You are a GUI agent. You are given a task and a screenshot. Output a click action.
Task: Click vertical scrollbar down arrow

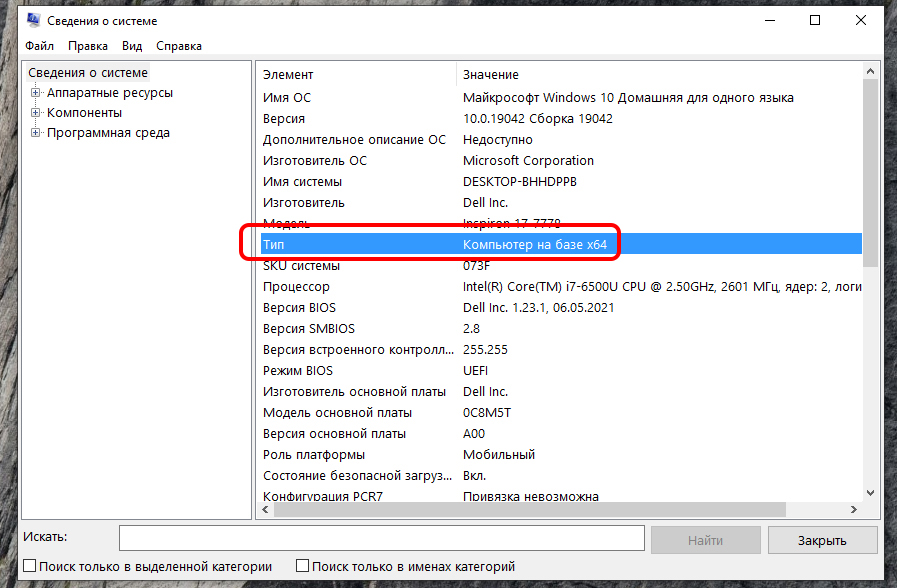870,493
